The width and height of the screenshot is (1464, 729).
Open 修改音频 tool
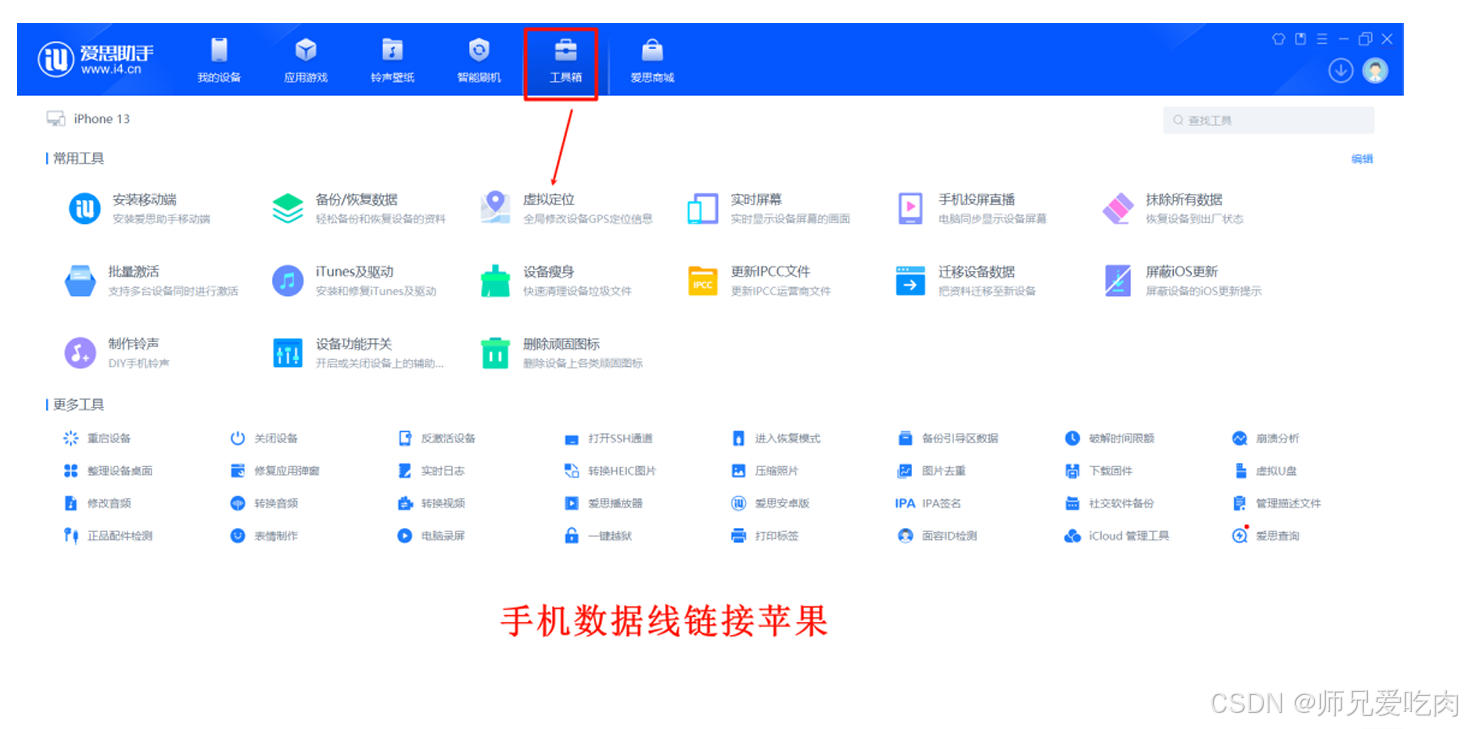coord(97,503)
